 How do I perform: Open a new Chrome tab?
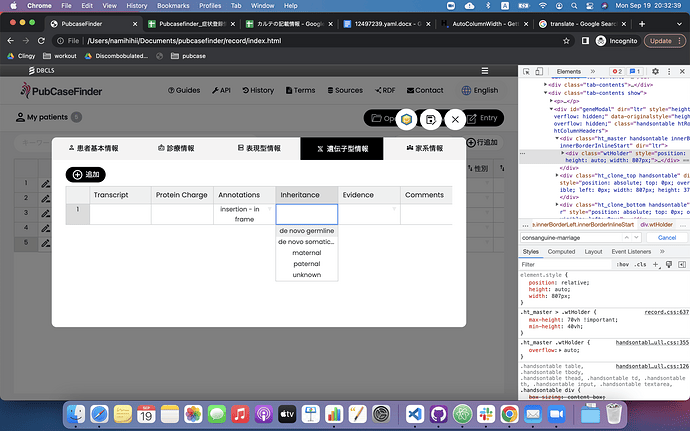click(x=642, y=24)
